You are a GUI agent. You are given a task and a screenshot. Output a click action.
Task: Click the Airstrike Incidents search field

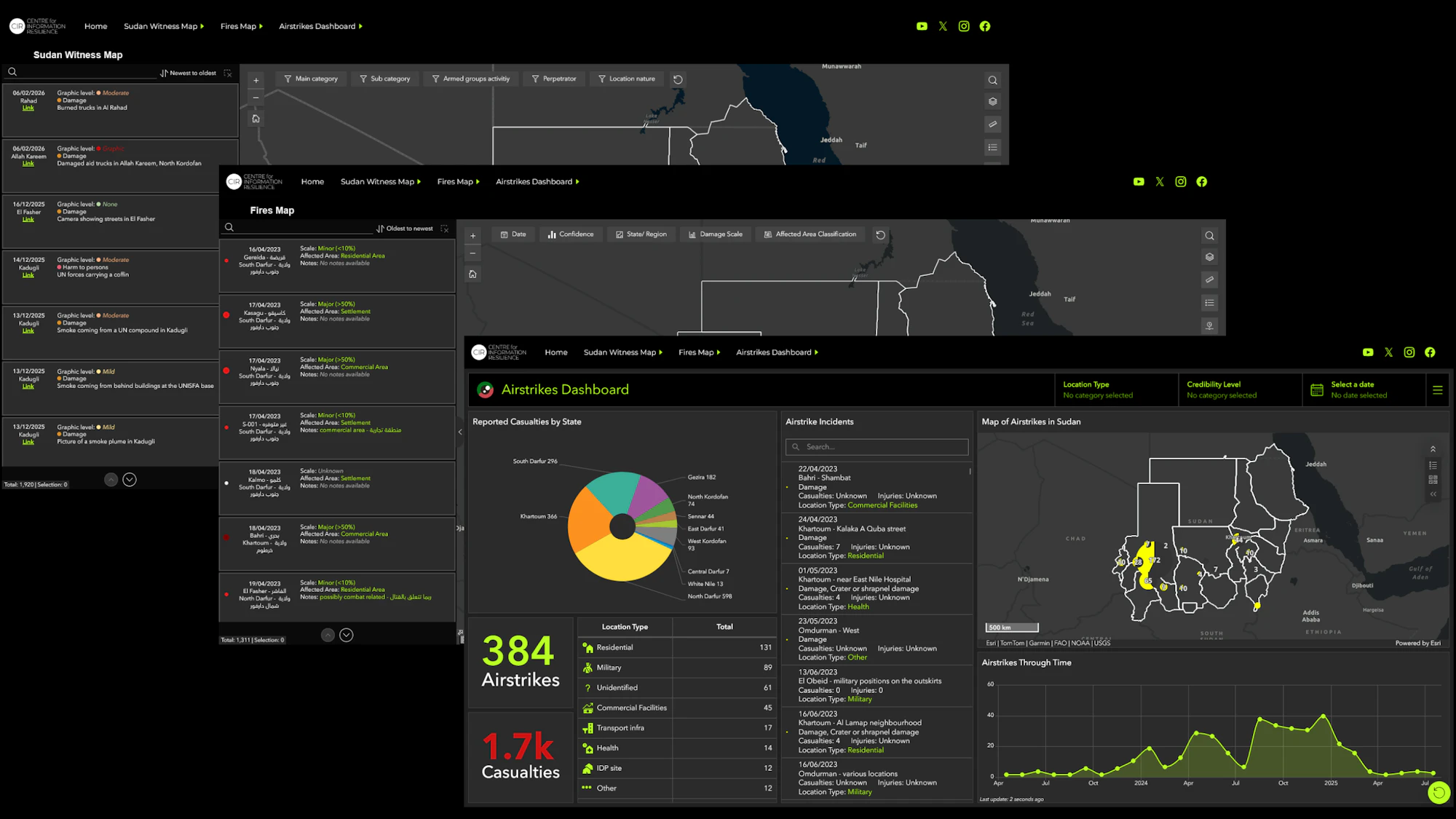(x=877, y=447)
